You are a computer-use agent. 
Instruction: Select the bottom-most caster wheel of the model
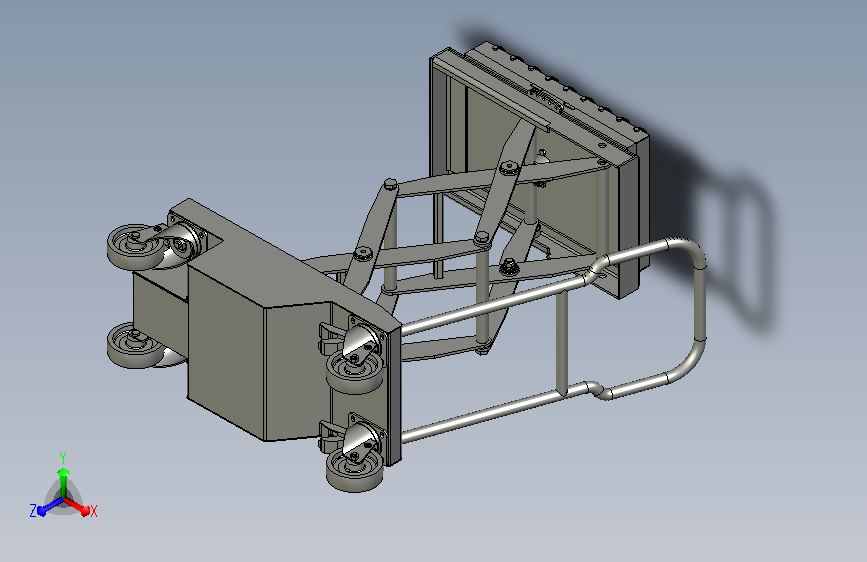354,469
